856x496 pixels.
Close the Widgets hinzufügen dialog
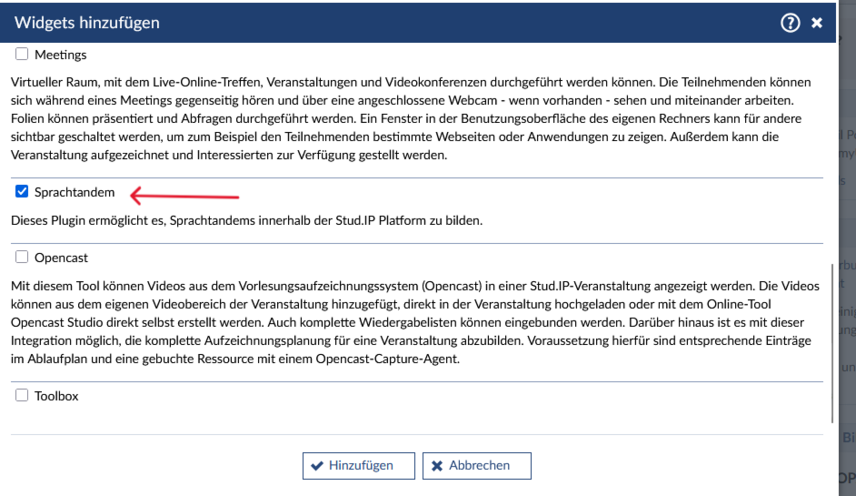[817, 22]
